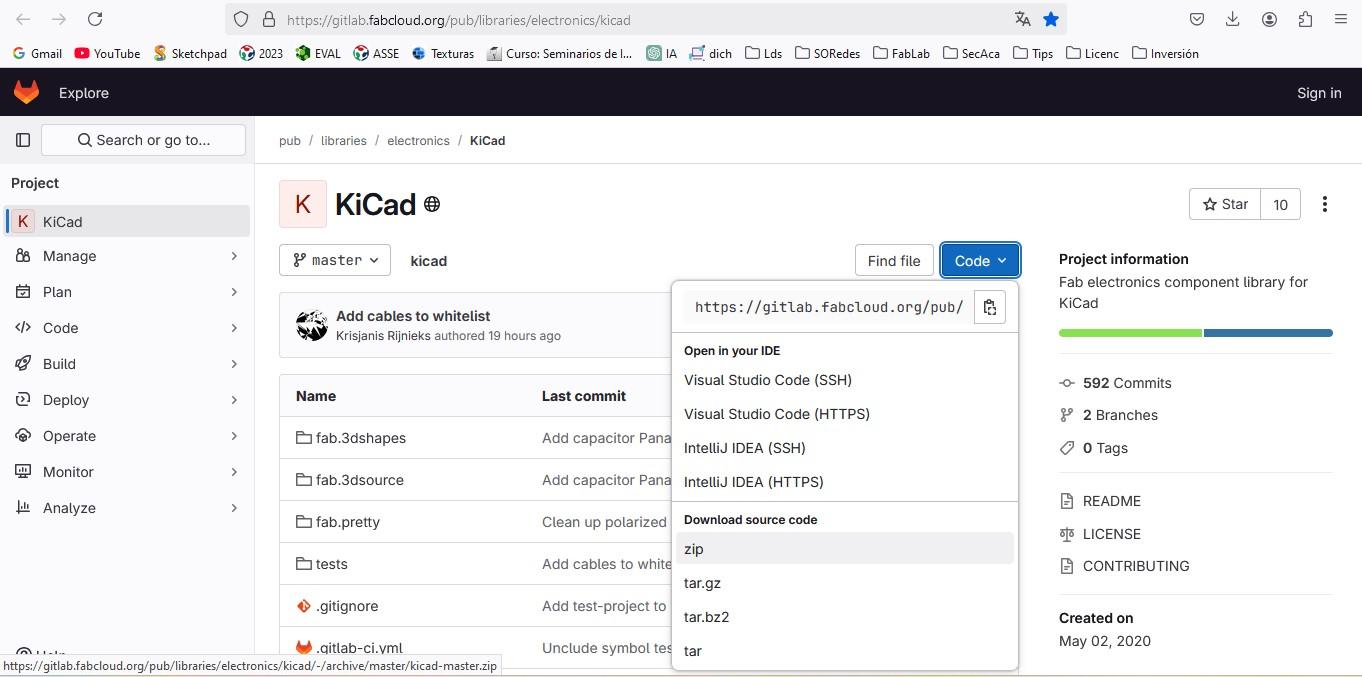Open the Firefox downloads icon
1362x677 pixels.
1232,19
